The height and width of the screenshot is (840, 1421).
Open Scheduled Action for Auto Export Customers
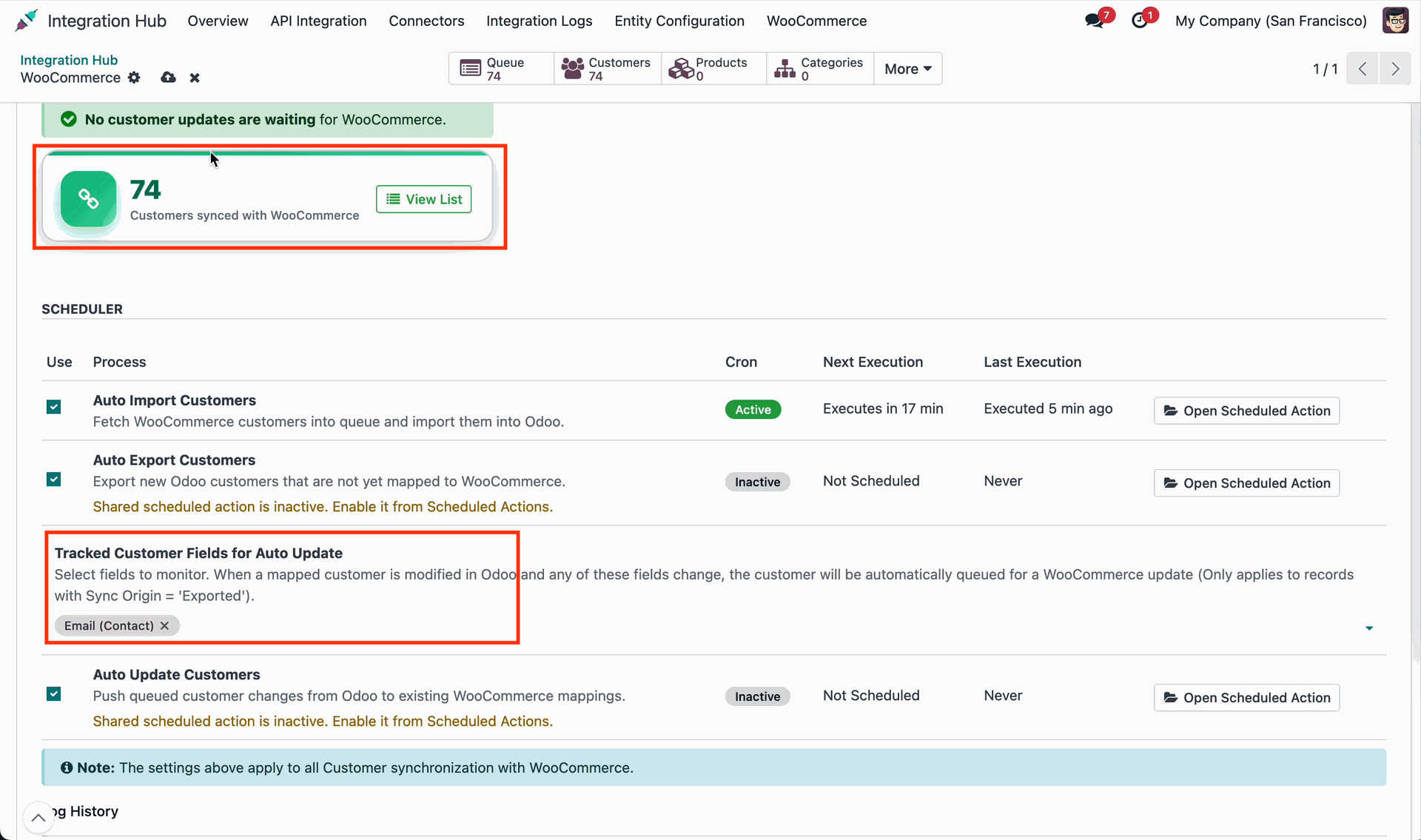coord(1246,483)
